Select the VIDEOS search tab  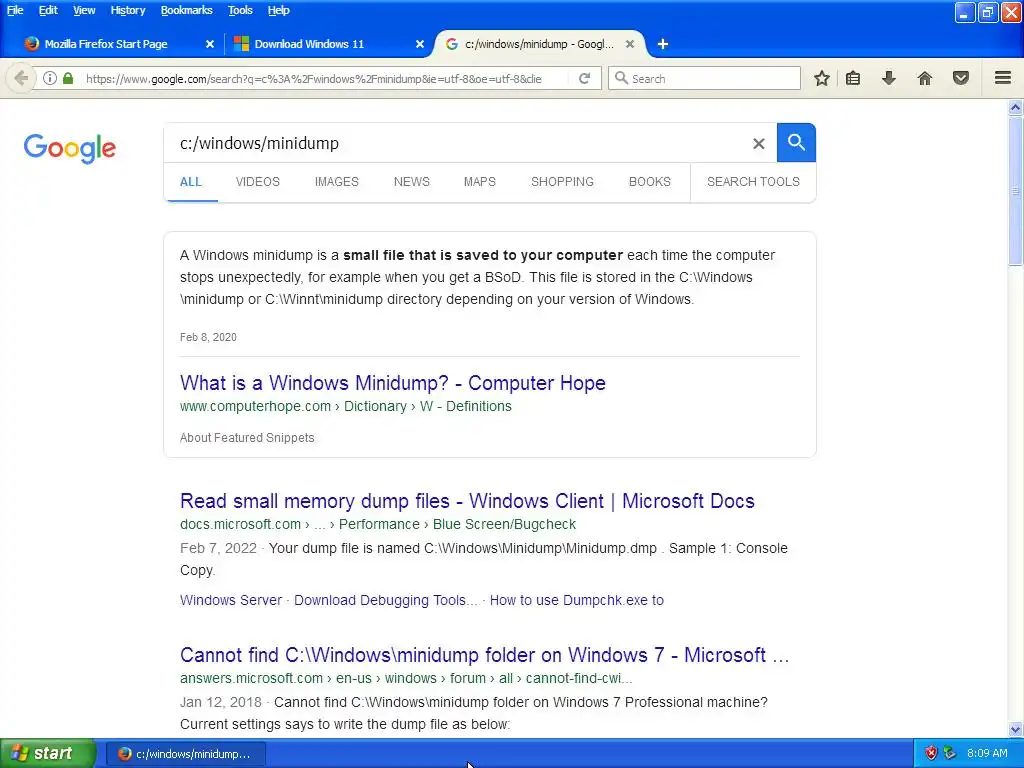pos(257,182)
